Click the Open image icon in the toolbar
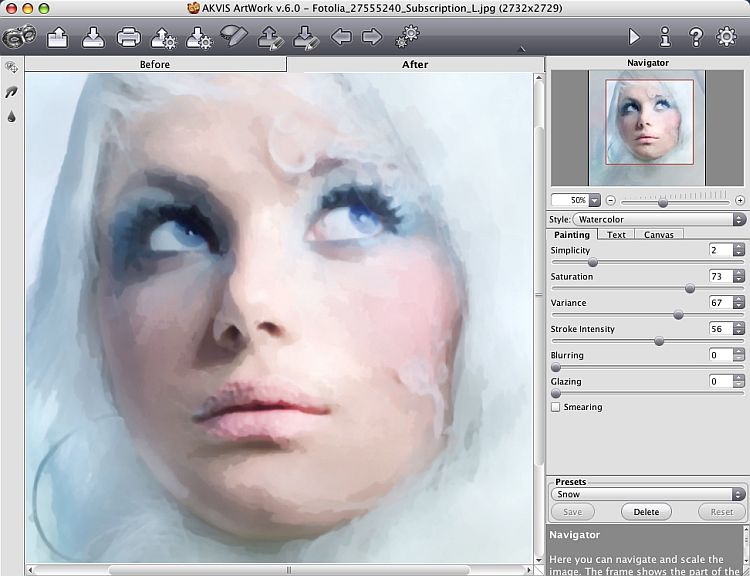Image resolution: width=750 pixels, height=576 pixels. [x=57, y=38]
